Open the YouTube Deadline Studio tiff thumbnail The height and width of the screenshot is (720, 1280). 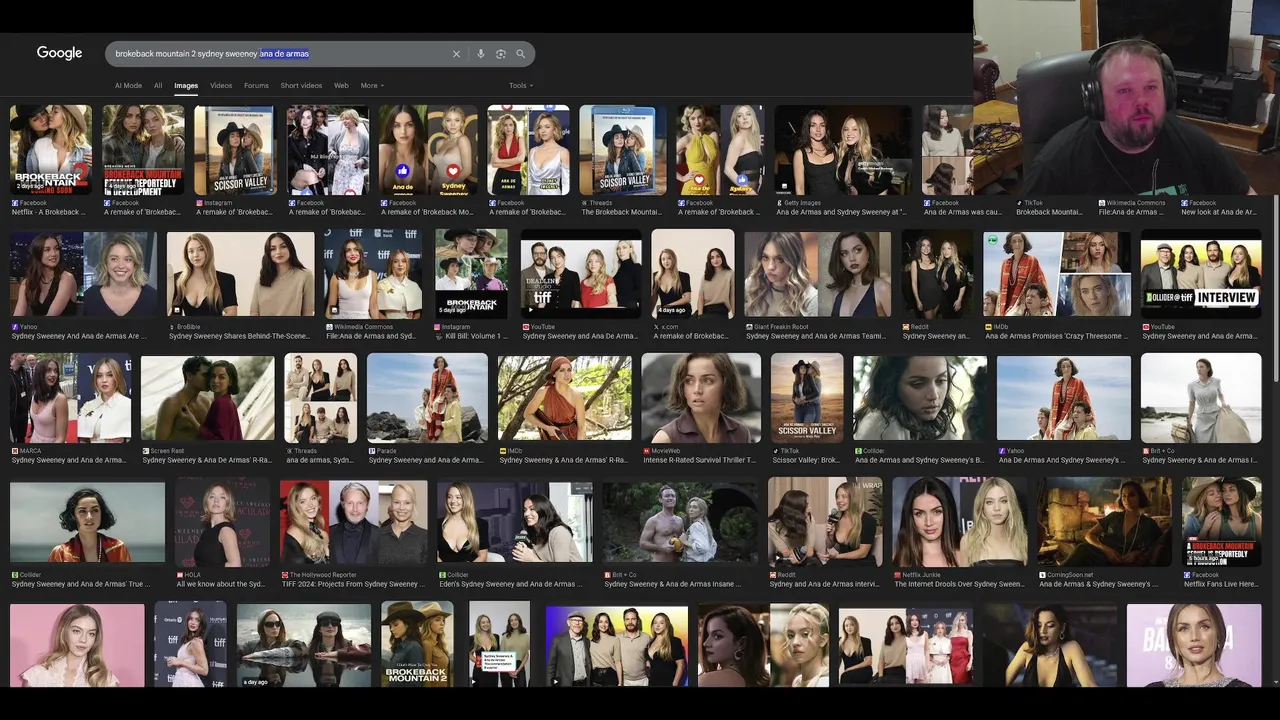tap(580, 274)
